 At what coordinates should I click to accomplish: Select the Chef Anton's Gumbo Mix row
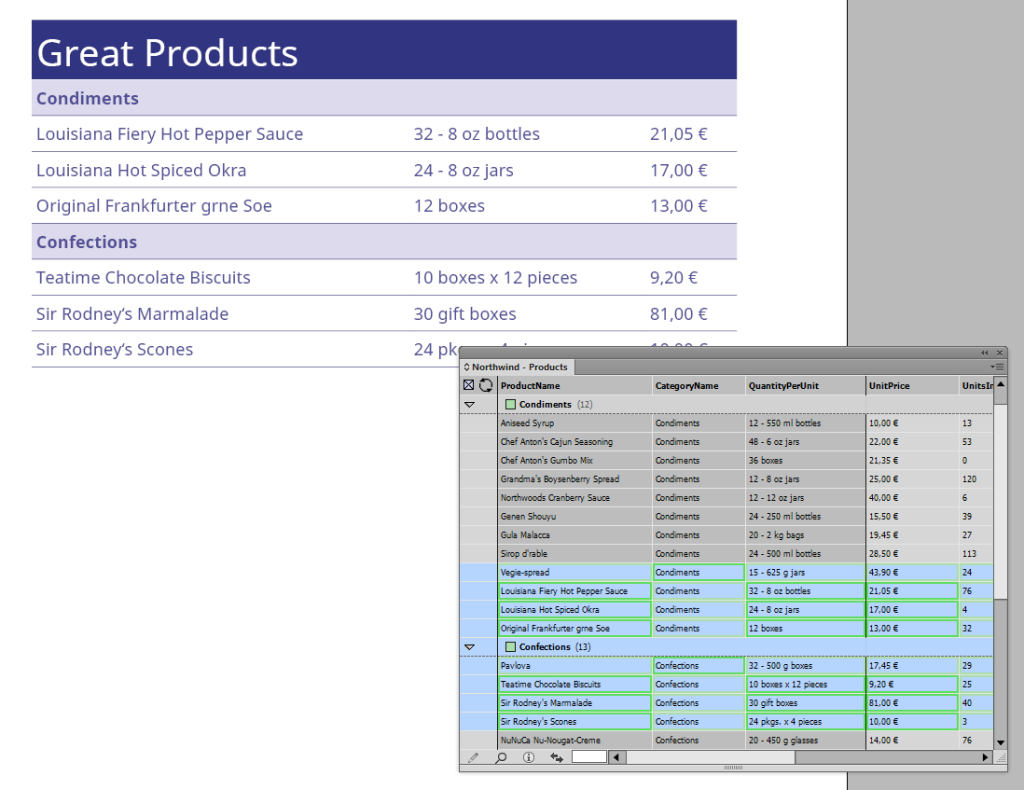click(726, 460)
